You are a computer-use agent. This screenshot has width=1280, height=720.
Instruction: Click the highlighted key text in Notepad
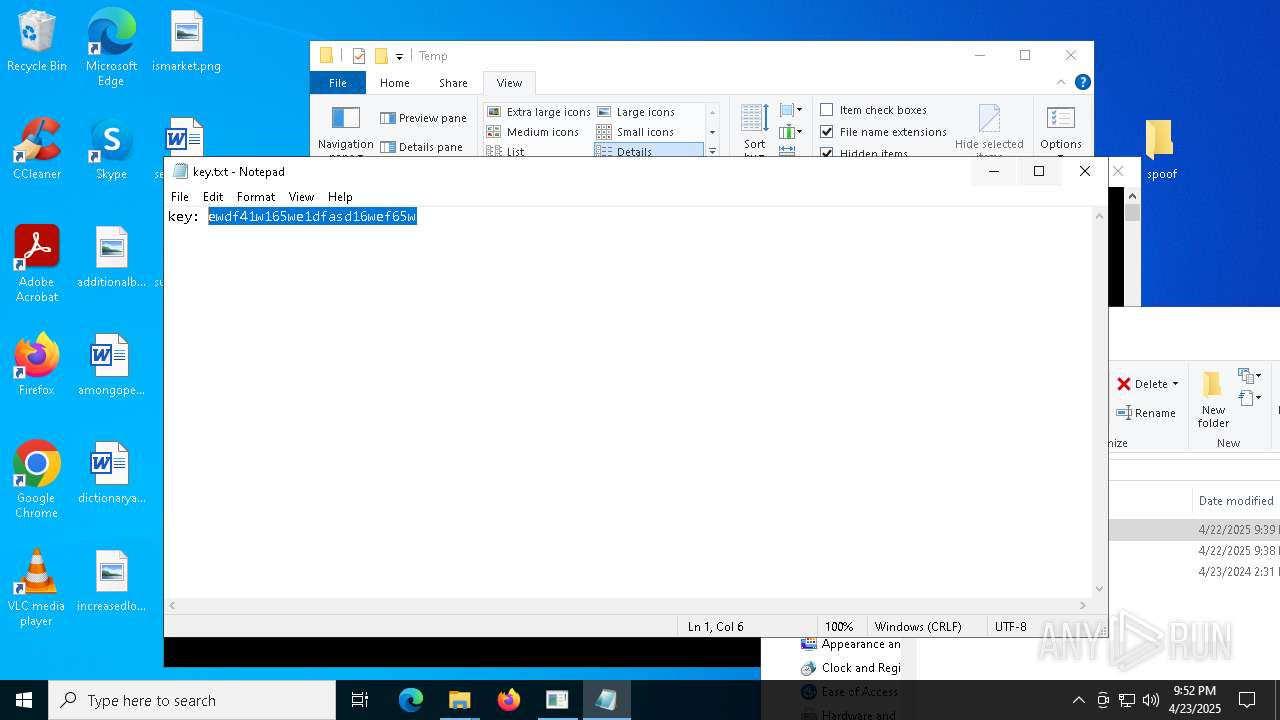pos(312,217)
